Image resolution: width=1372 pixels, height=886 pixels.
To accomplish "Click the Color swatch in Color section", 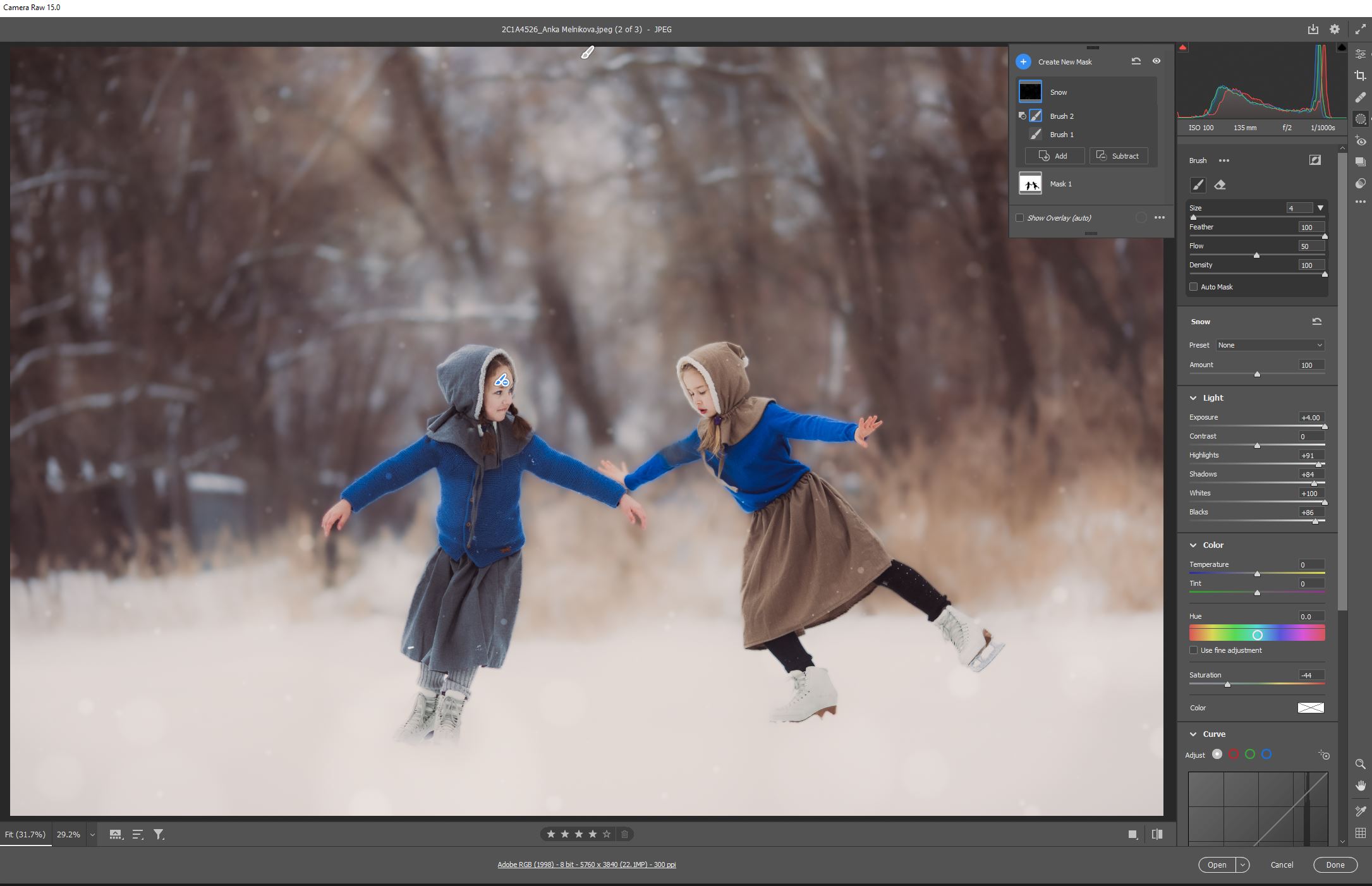I will (x=1310, y=708).
